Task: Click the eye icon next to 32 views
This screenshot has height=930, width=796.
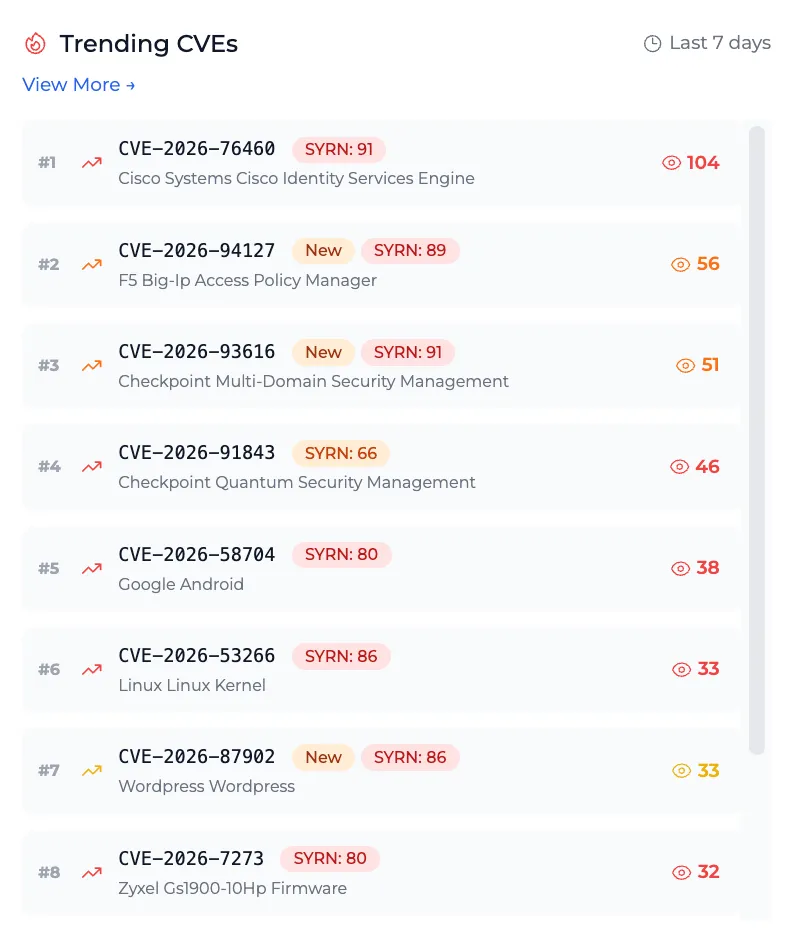Action: [682, 872]
